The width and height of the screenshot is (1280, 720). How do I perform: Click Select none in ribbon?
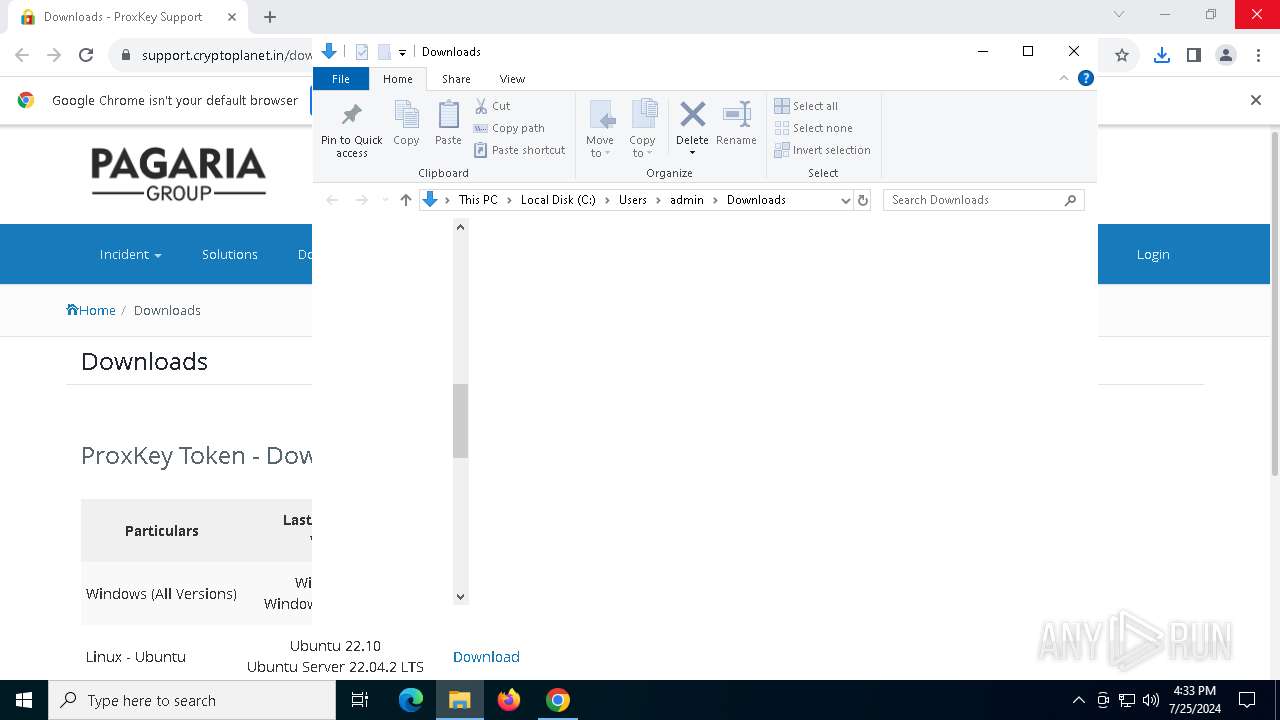[x=814, y=128]
